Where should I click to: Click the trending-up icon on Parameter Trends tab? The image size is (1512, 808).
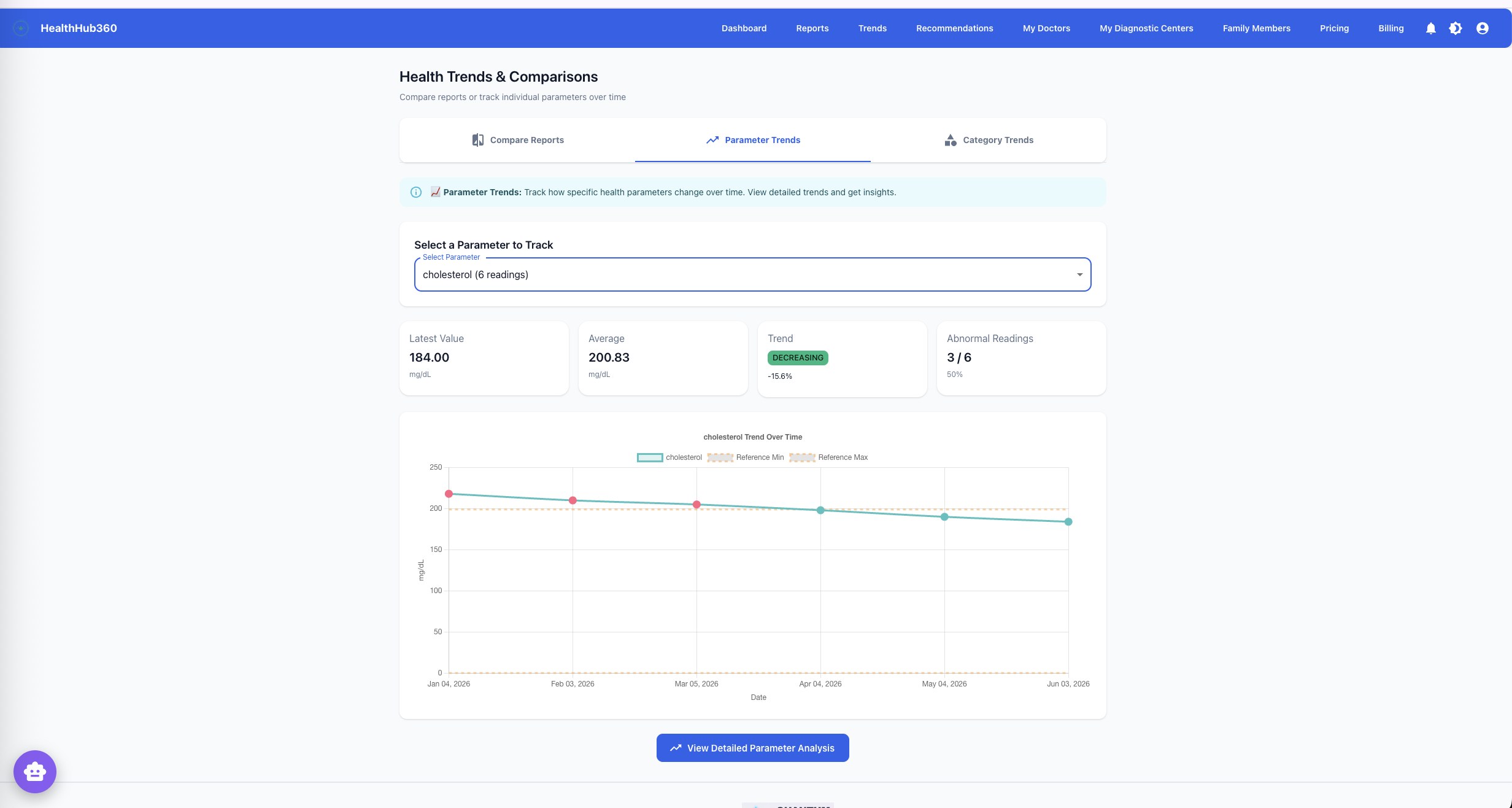(712, 140)
